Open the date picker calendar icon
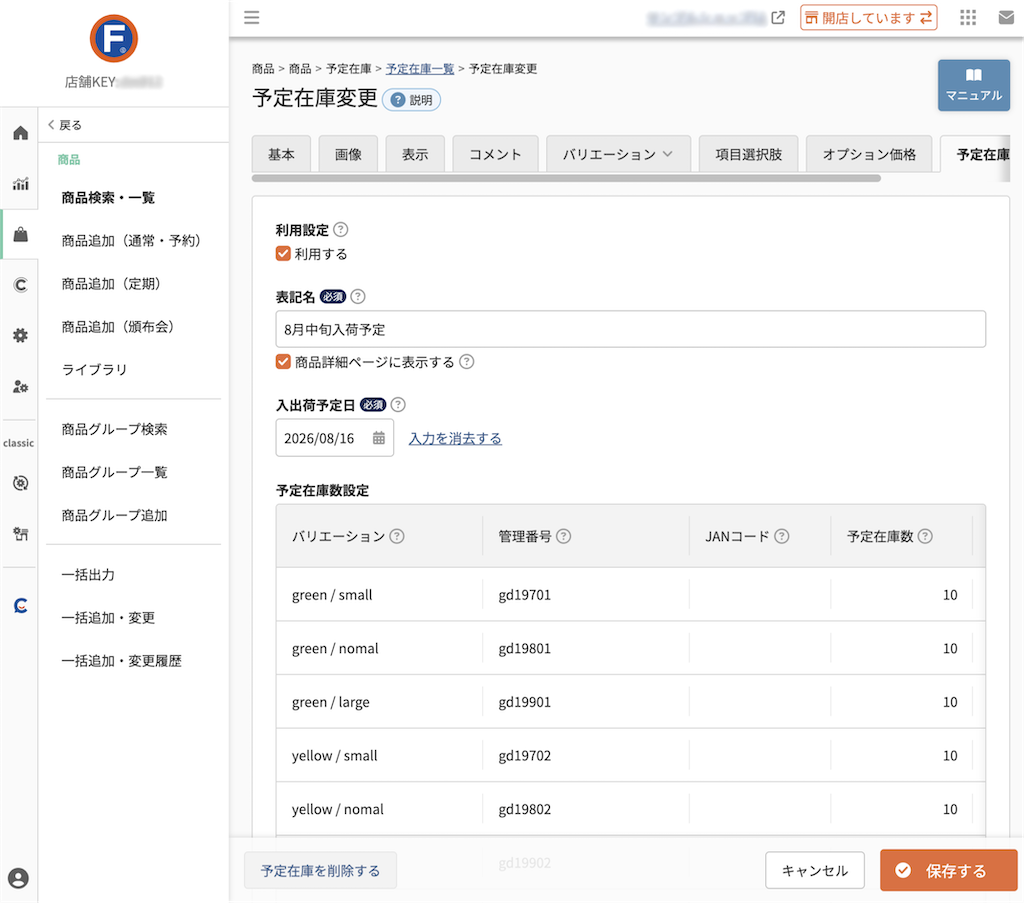The width and height of the screenshot is (1024, 903). tap(379, 438)
